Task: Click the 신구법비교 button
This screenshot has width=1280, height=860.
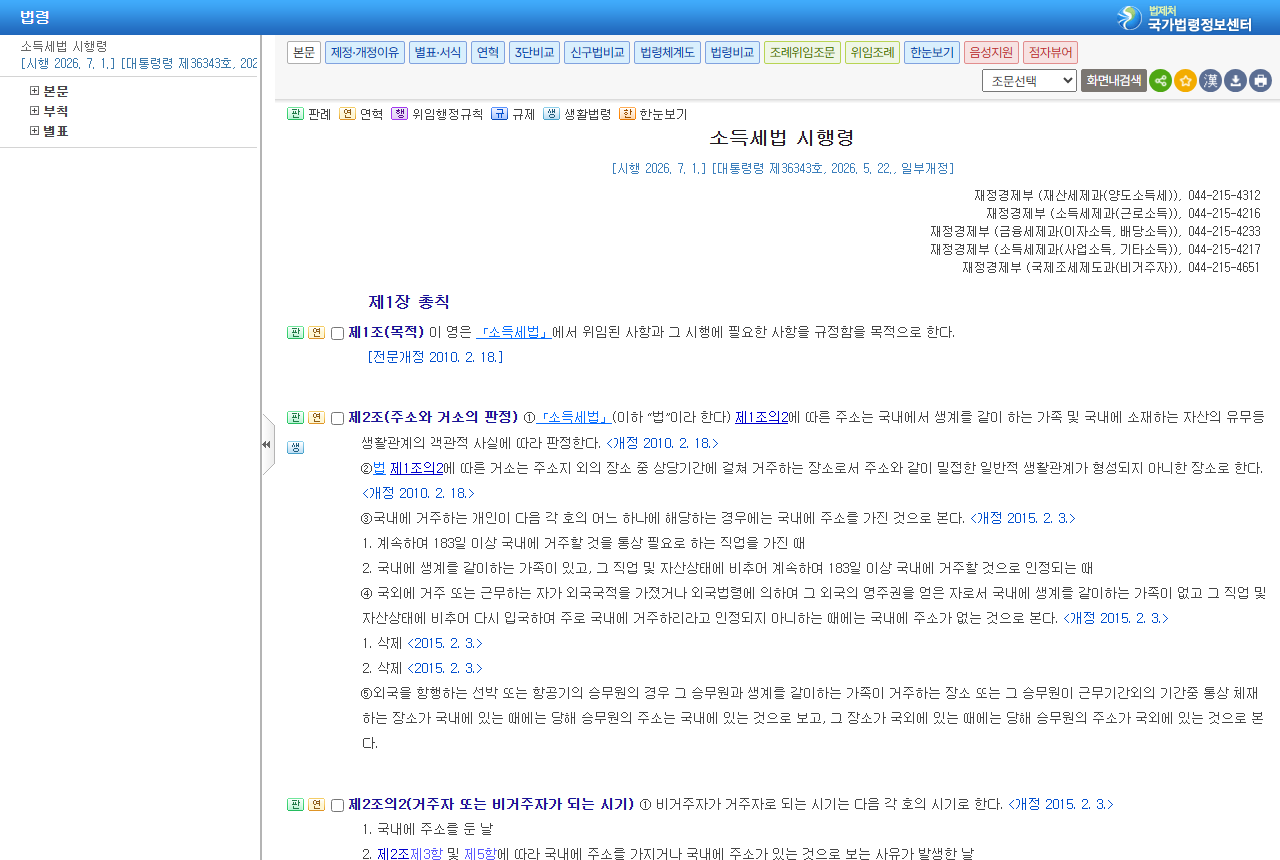Action: pyautogui.click(x=597, y=53)
